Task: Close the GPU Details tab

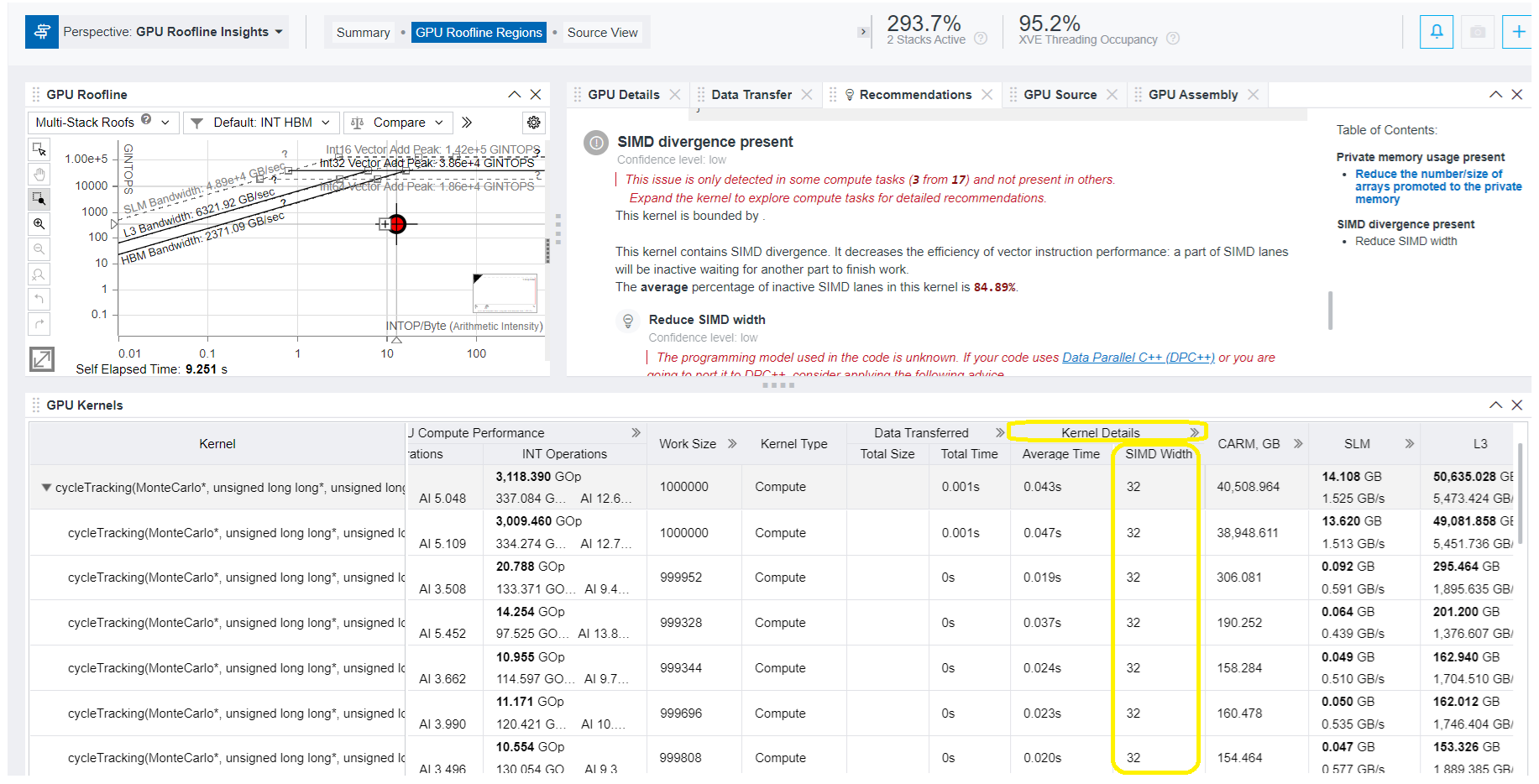Action: pyautogui.click(x=675, y=95)
